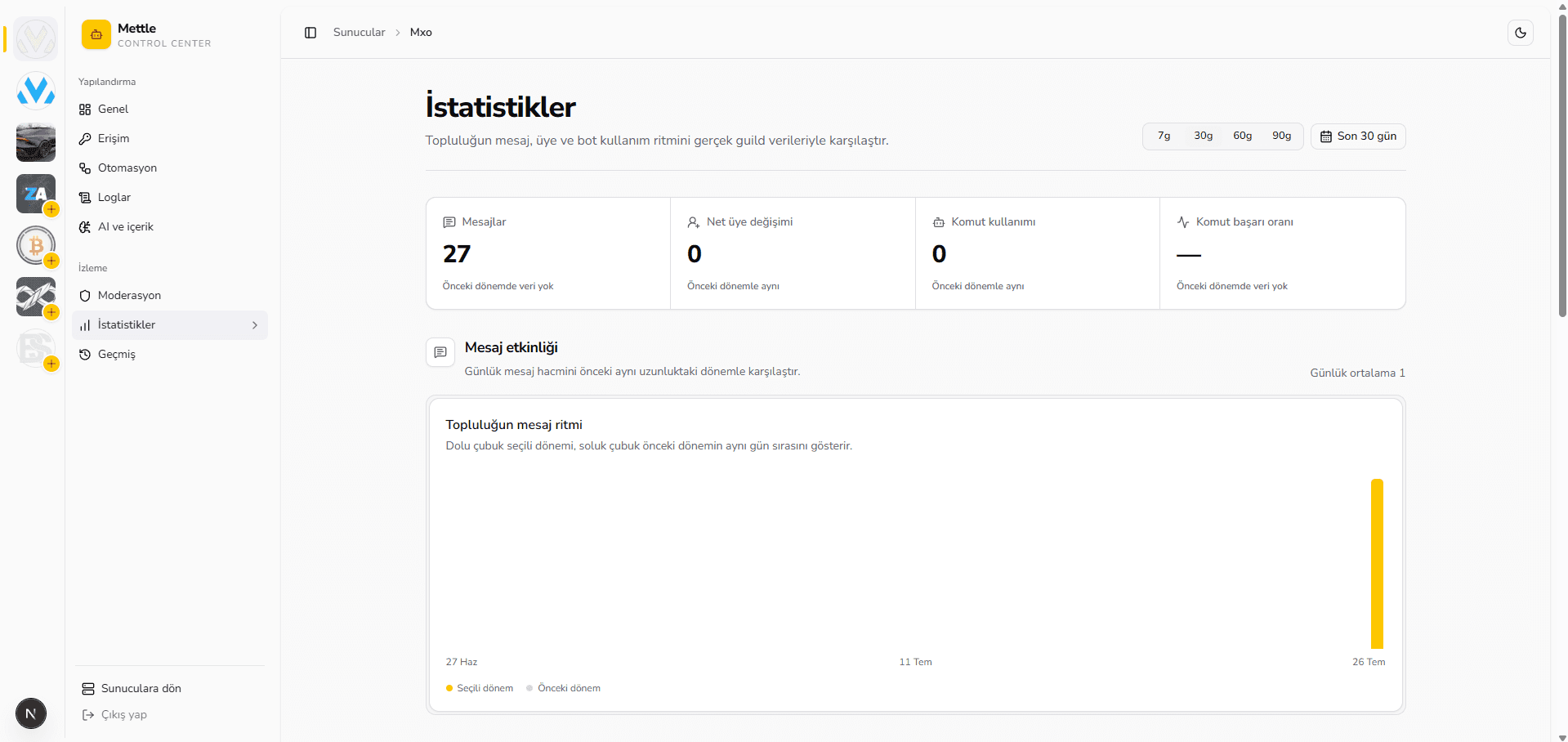Viewport: 1568px width, 742px height.
Task: Select the 30g time range
Action: [x=1204, y=136]
